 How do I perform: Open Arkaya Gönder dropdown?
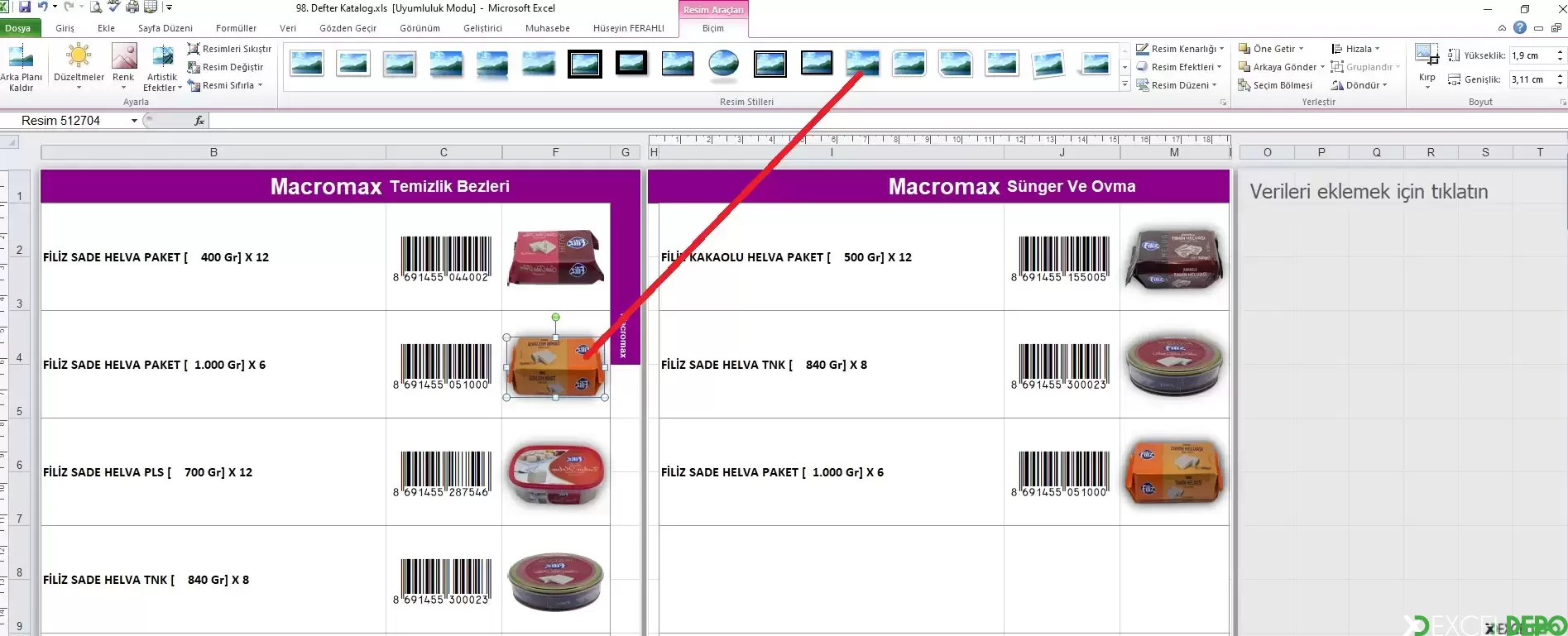click(1282, 67)
